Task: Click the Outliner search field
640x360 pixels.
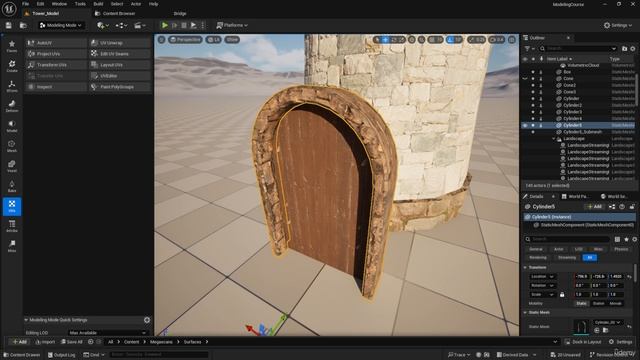Action: pyautogui.click(x=578, y=49)
